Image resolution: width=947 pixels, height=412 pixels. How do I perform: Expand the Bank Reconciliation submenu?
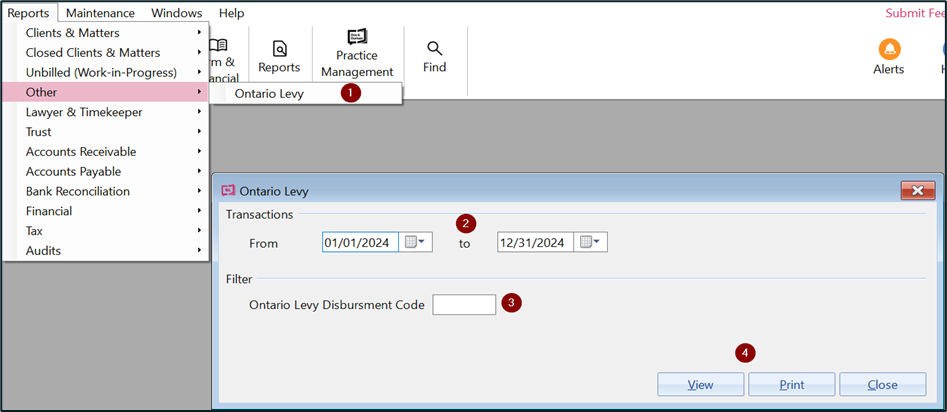pos(105,191)
